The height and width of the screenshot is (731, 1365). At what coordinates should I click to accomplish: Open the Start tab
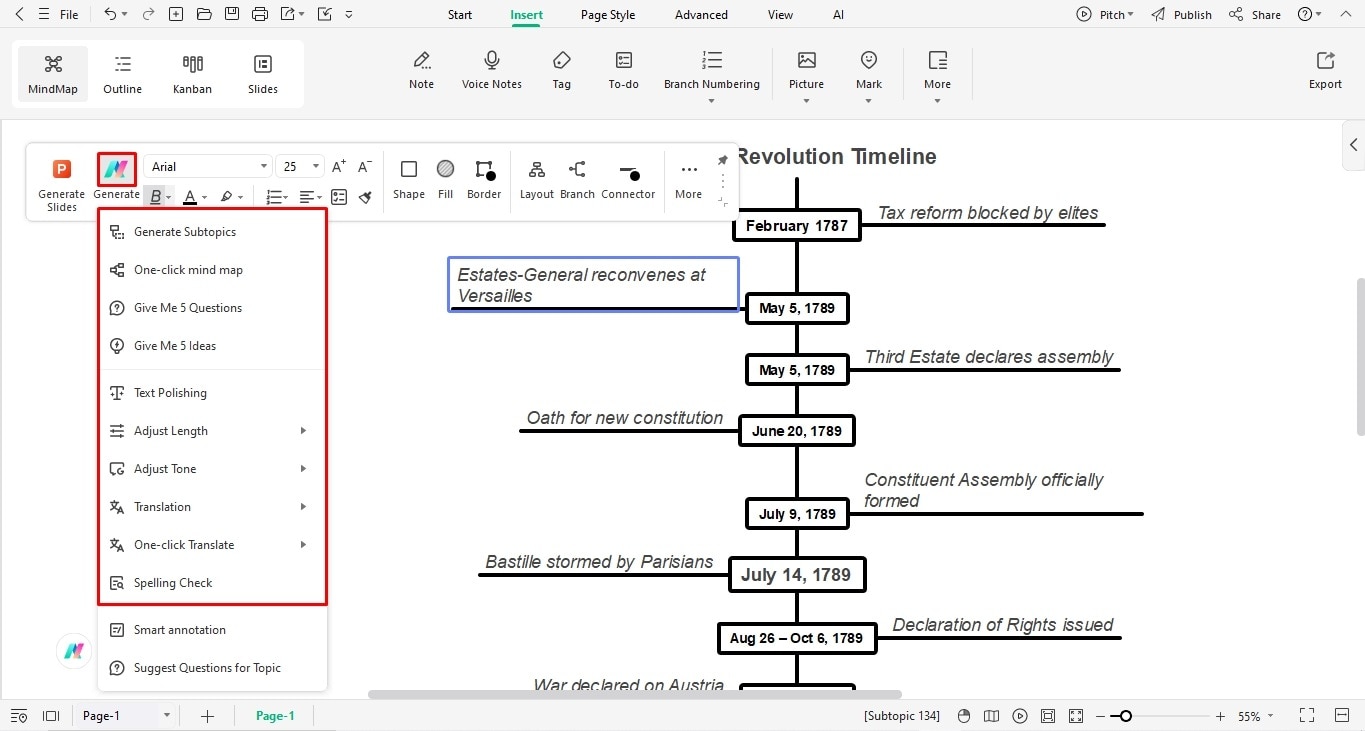pos(460,15)
